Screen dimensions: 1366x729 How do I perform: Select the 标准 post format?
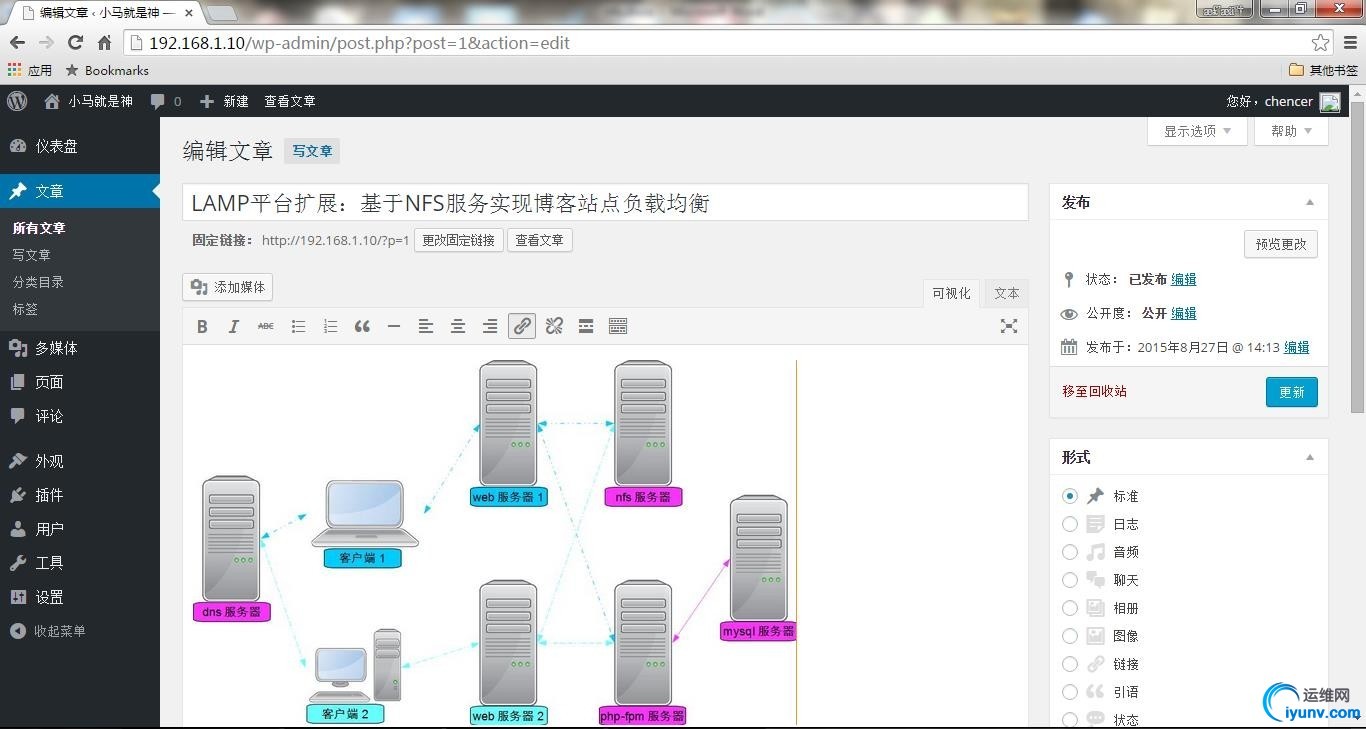(x=1070, y=496)
